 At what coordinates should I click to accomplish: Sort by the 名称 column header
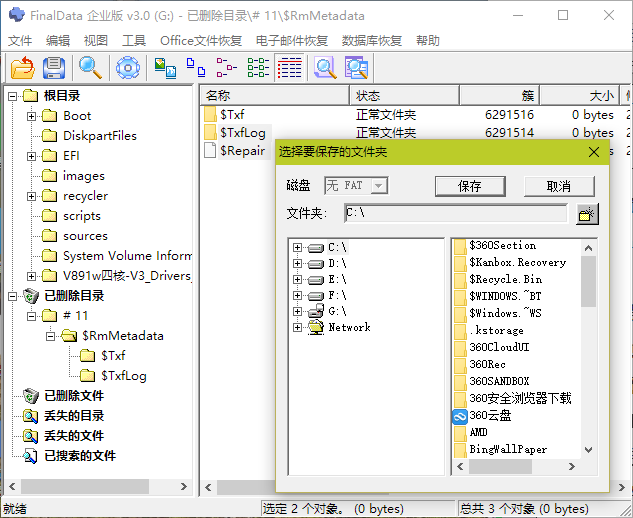click(x=274, y=96)
